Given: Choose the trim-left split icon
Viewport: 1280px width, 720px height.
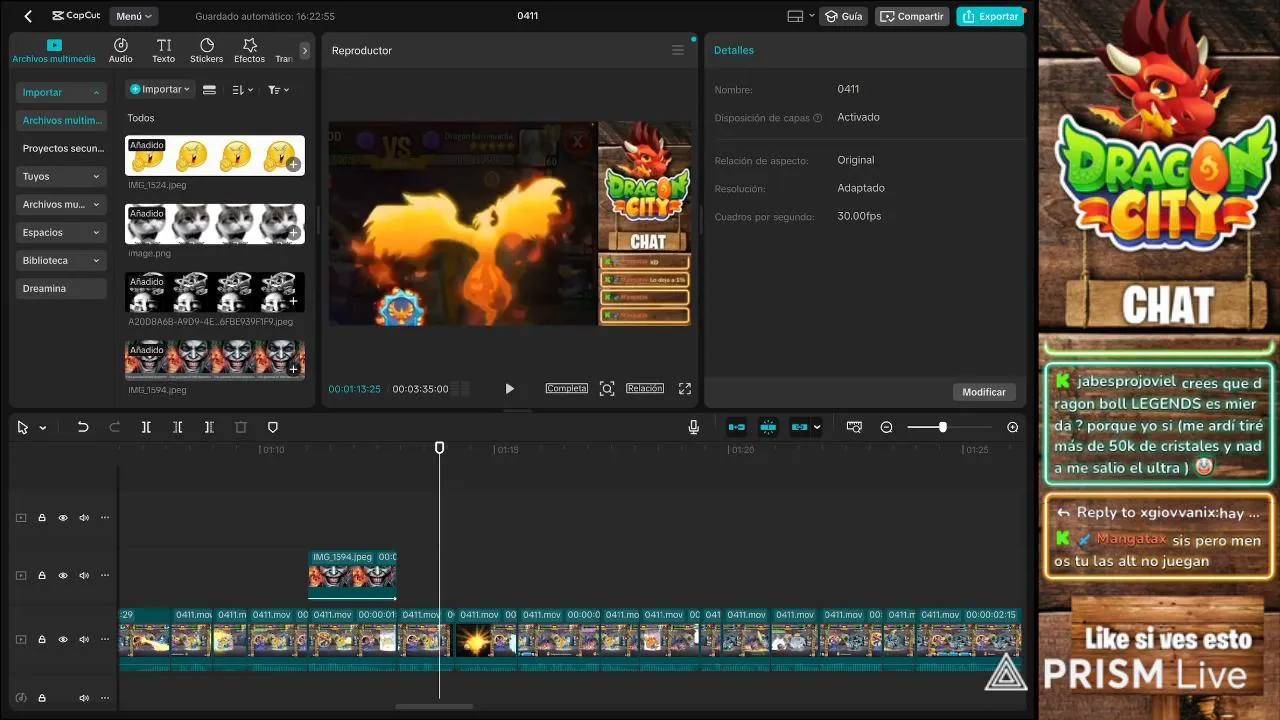Looking at the screenshot, I should [x=177, y=427].
